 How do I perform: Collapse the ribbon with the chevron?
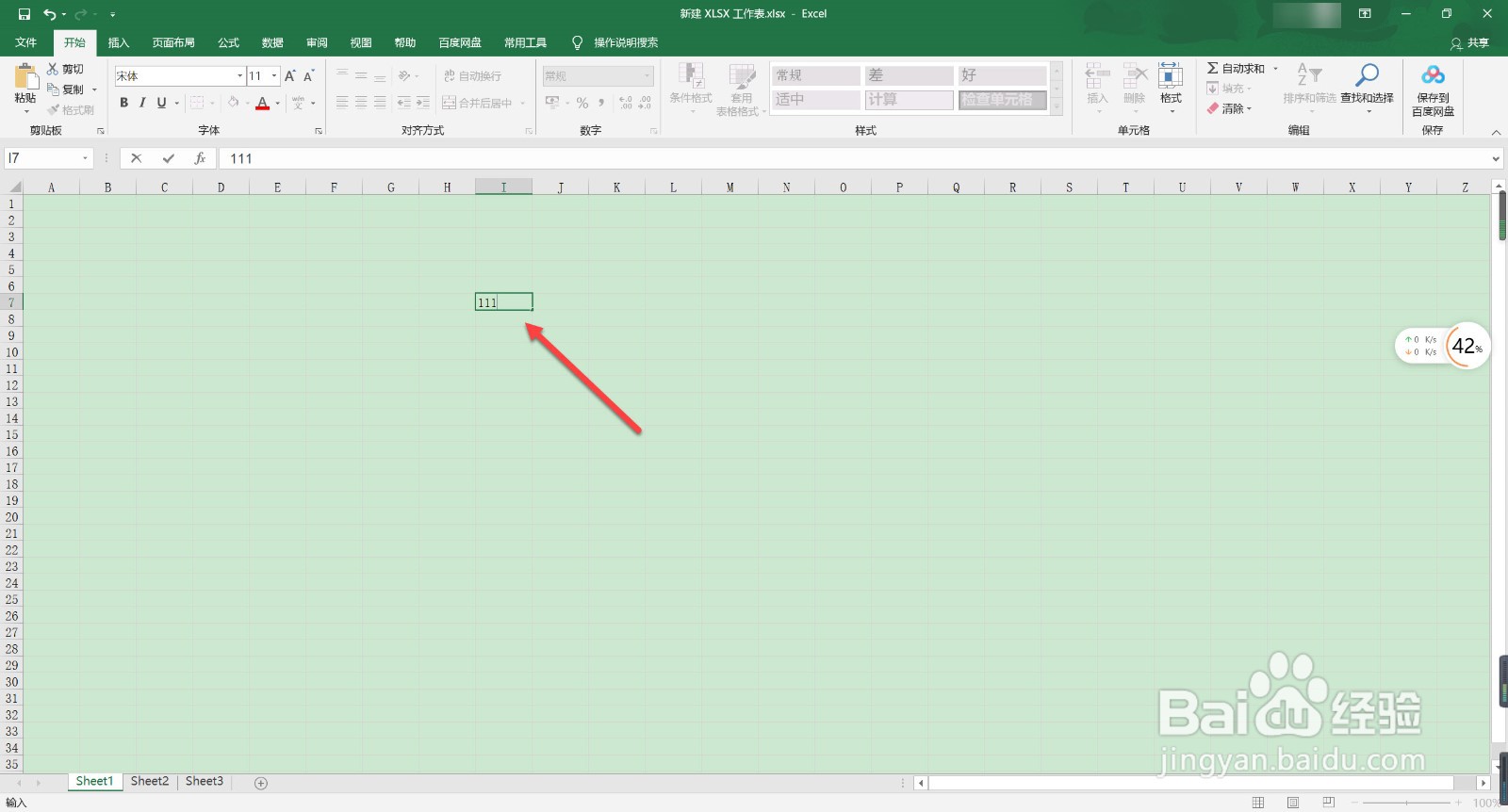(1496, 132)
